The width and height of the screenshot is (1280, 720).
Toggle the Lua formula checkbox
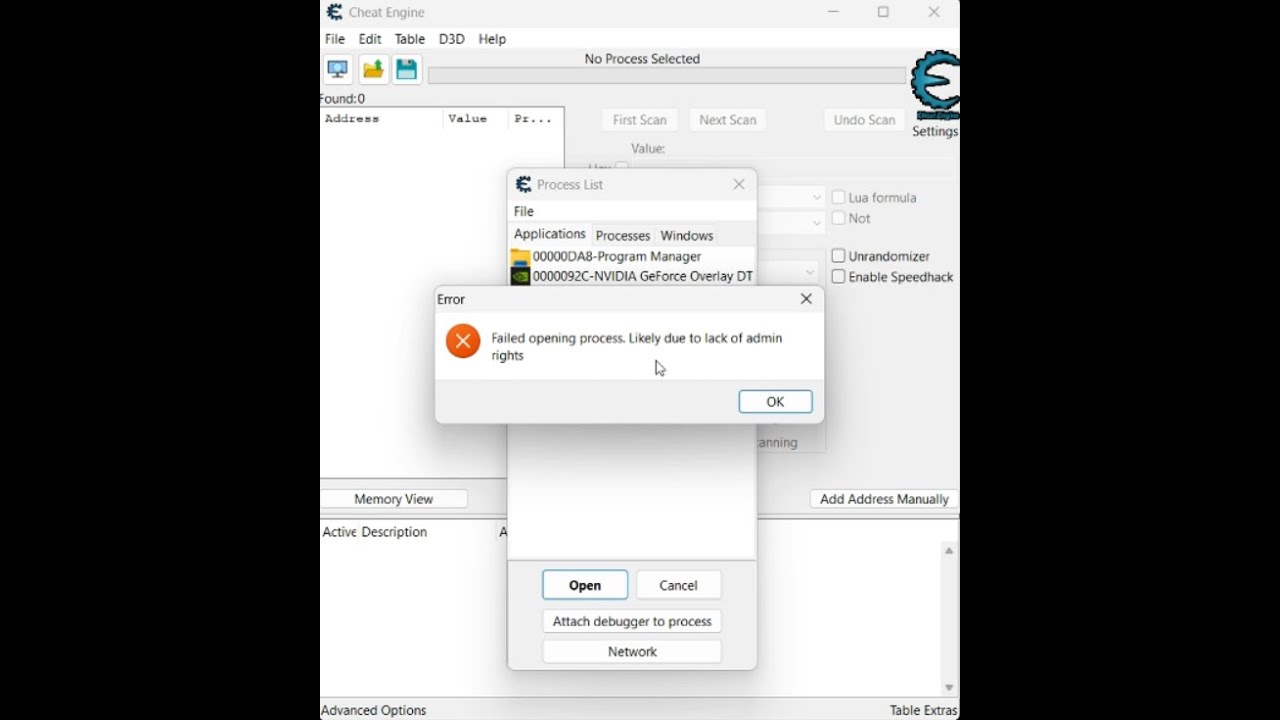pyautogui.click(x=838, y=198)
